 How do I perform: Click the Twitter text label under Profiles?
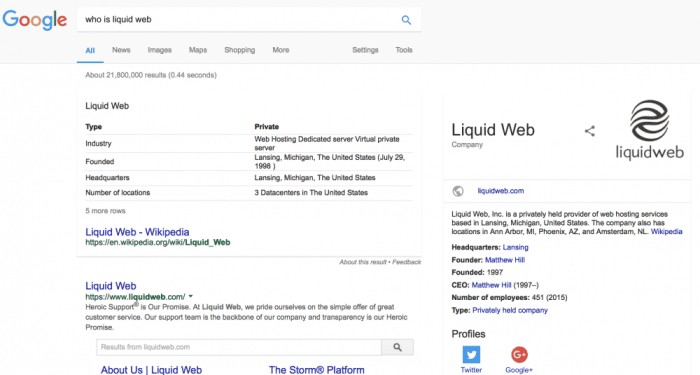pyautogui.click(x=471, y=370)
